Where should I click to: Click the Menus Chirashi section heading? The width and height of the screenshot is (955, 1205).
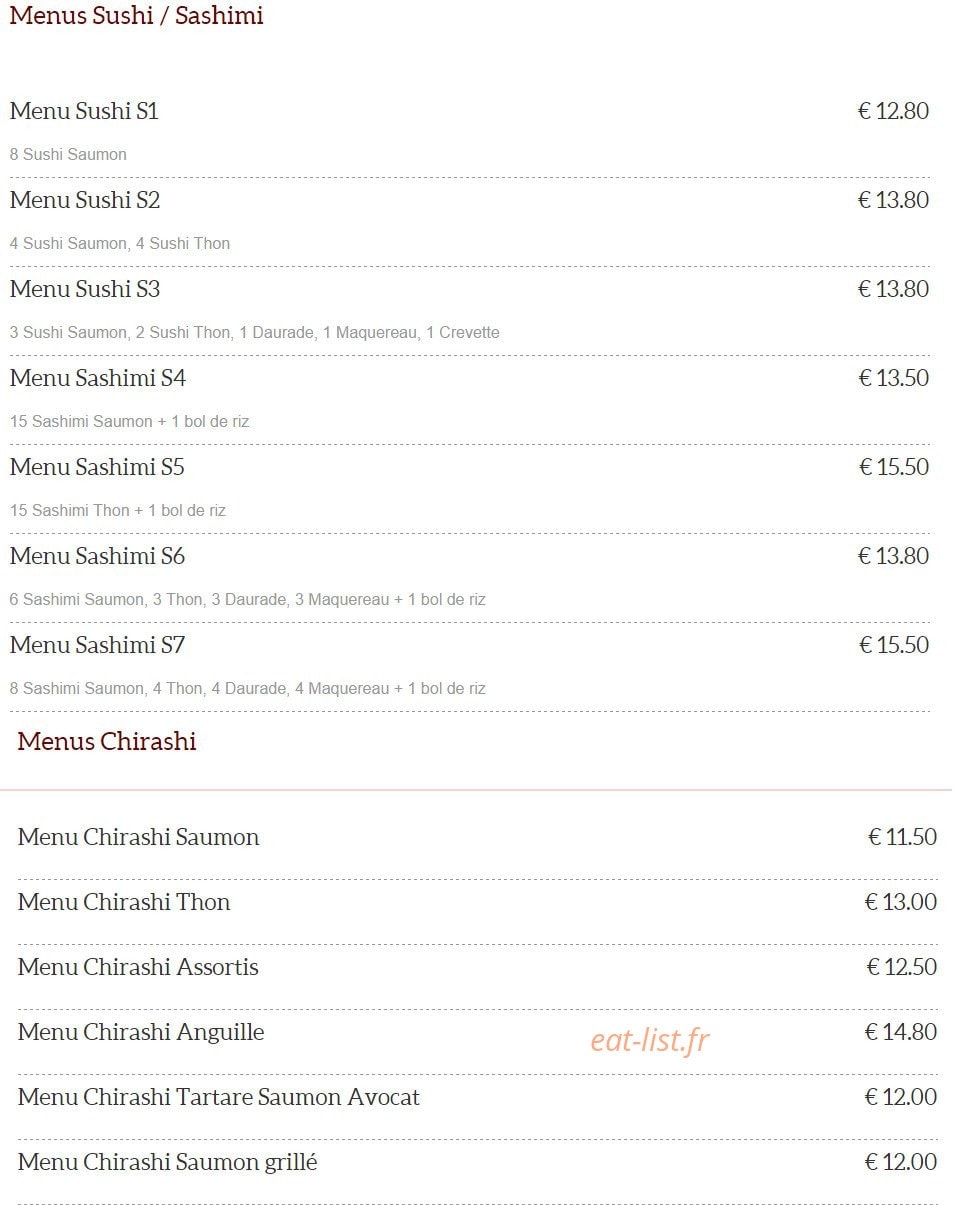coord(107,741)
